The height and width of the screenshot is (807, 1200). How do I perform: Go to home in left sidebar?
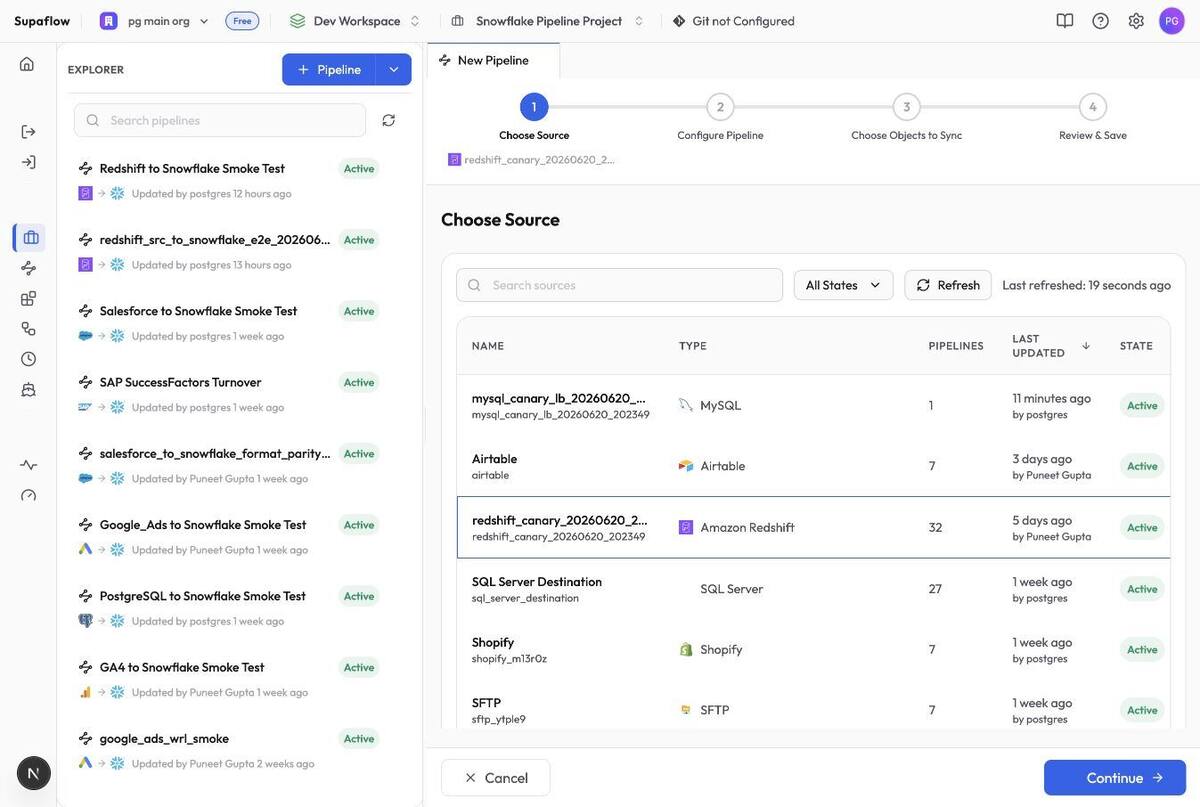coord(27,64)
